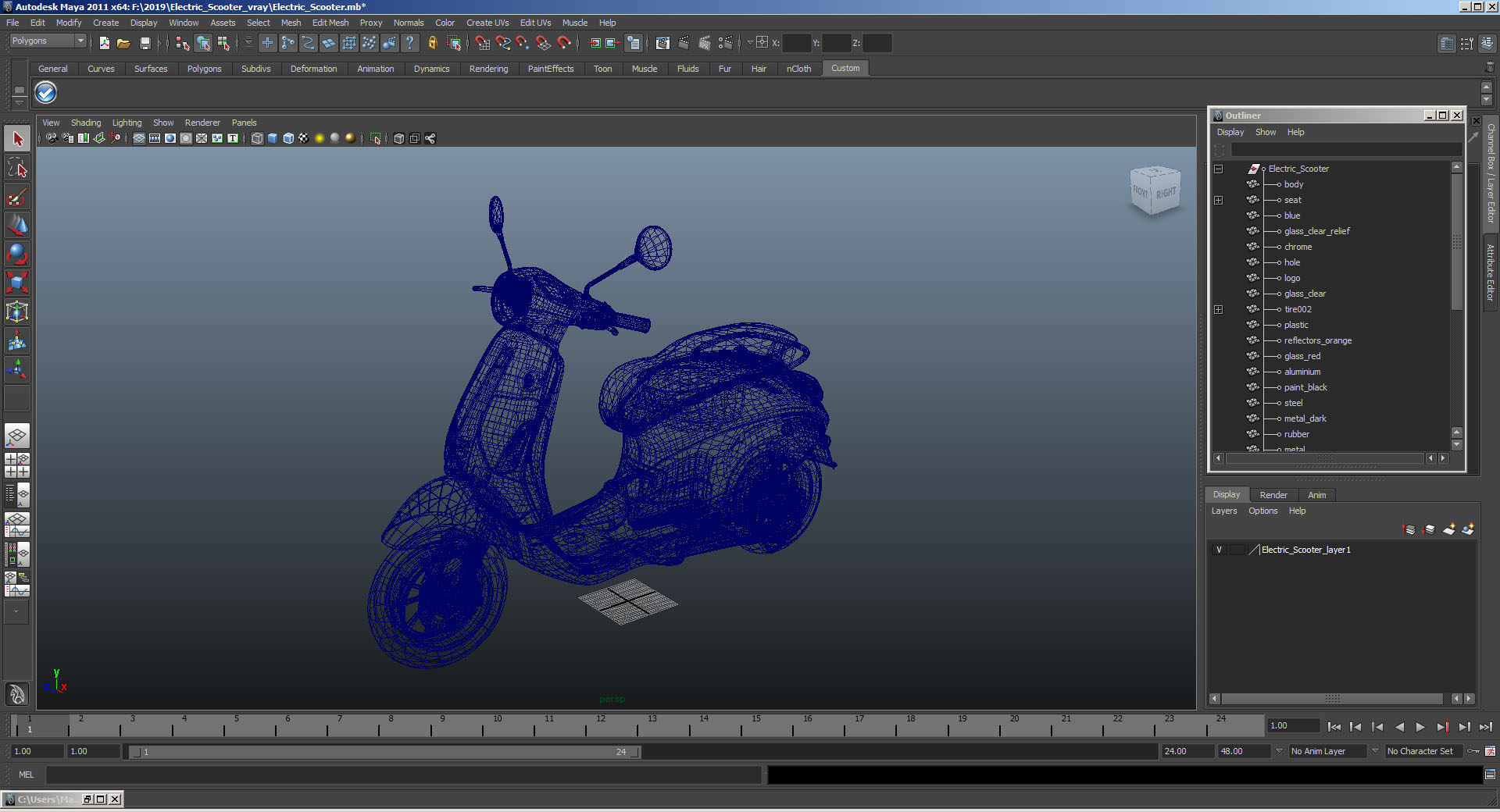Image resolution: width=1500 pixels, height=812 pixels.
Task: Toggle select by object type icon
Action: pos(203,43)
